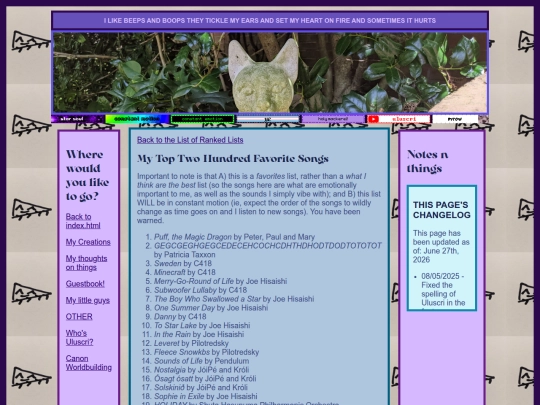Click the Patricia Taxxon song entry
This screenshot has height=405, width=540.
coord(268,250)
